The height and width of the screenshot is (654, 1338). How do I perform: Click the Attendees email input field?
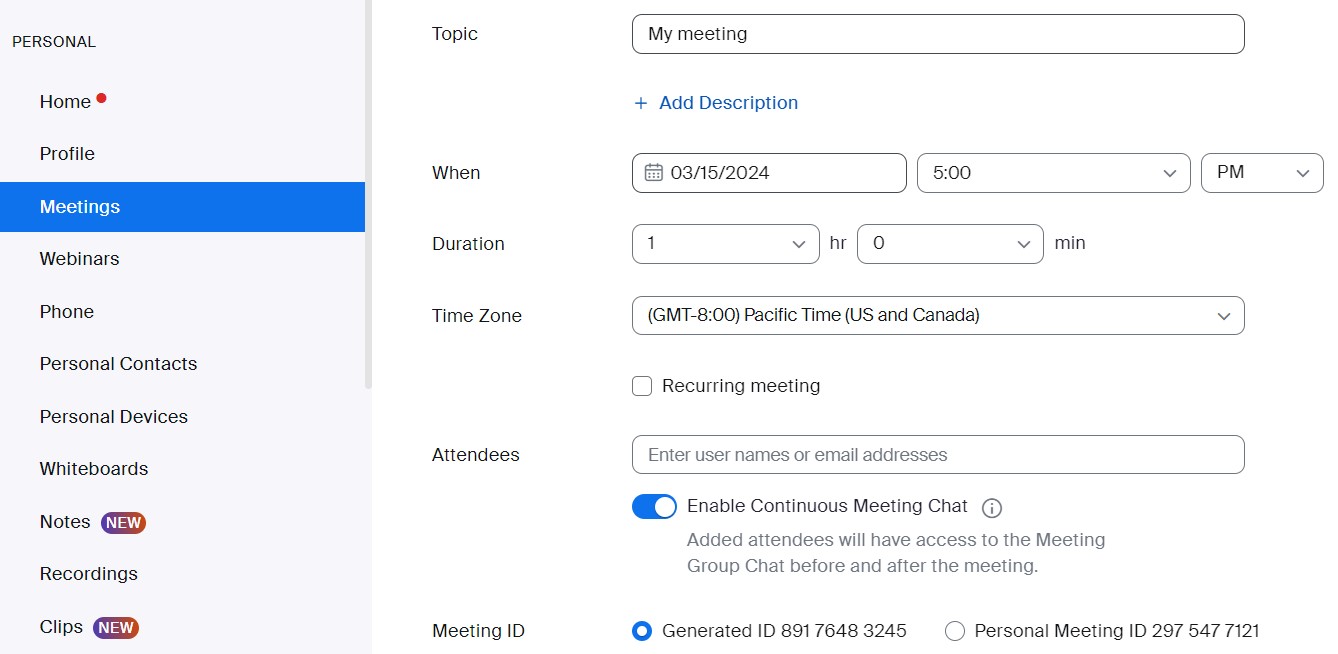pyautogui.click(x=938, y=454)
